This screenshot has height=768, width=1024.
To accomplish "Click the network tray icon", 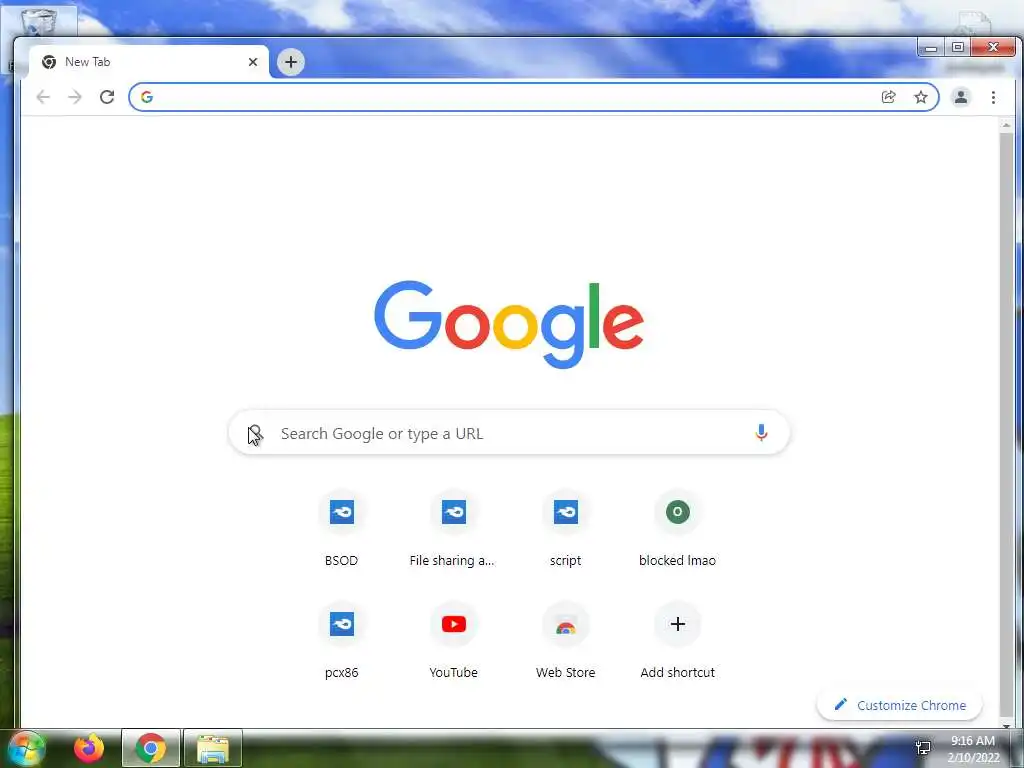I will click(923, 748).
